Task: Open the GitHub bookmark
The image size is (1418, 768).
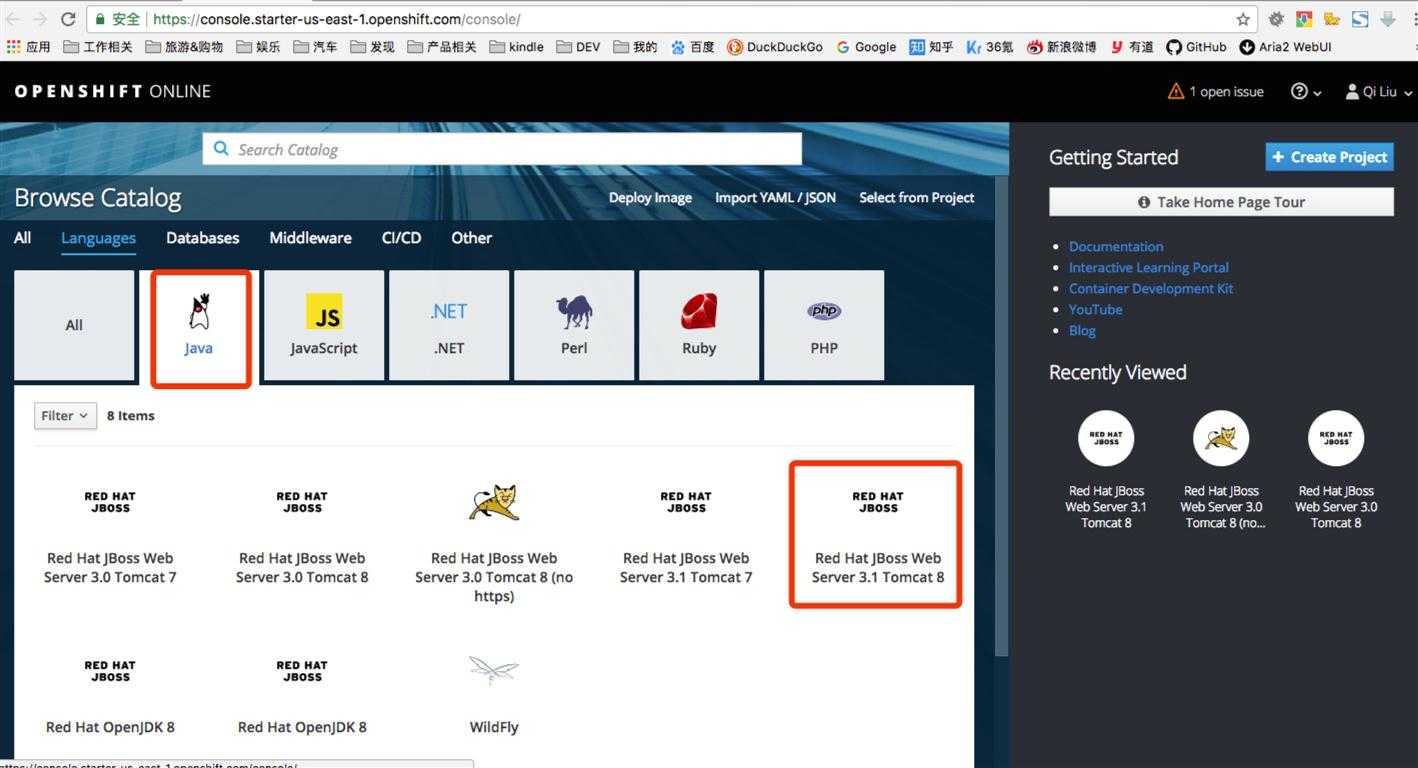Action: pos(1196,47)
